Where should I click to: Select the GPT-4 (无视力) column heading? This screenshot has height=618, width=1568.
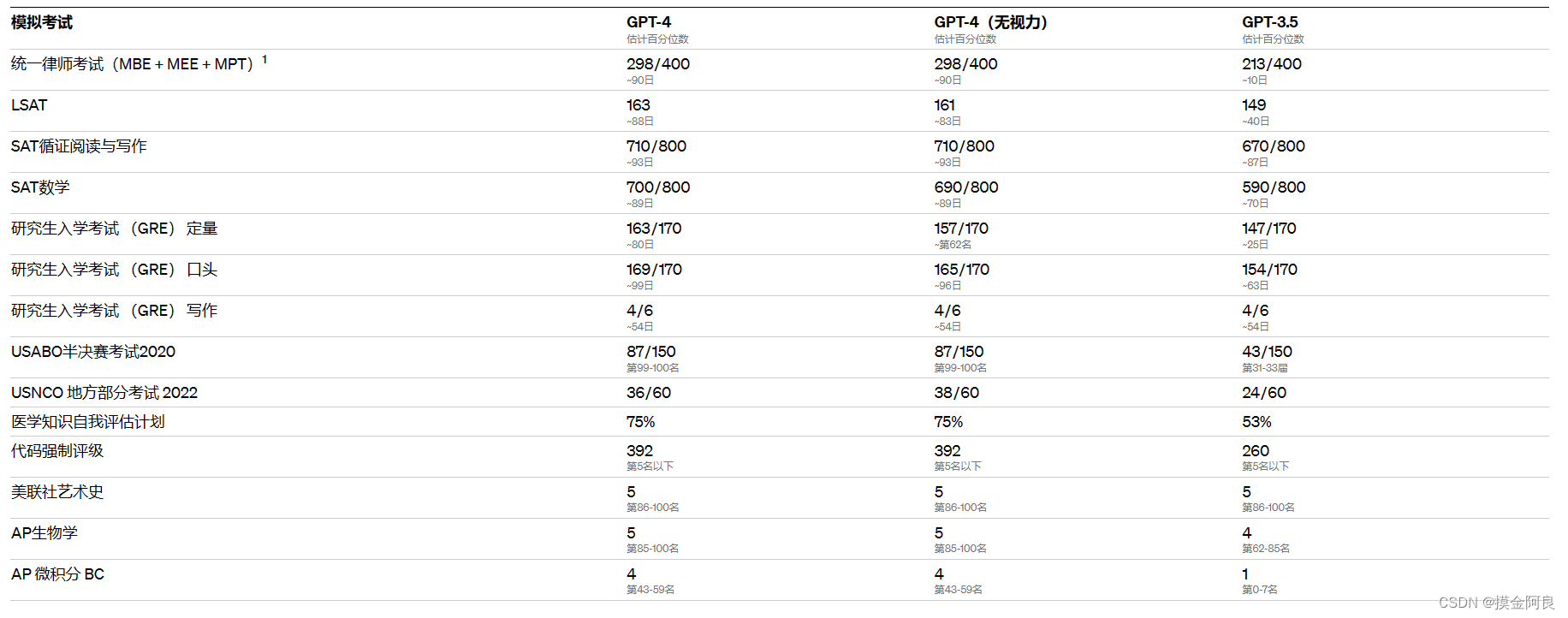[x=991, y=22]
